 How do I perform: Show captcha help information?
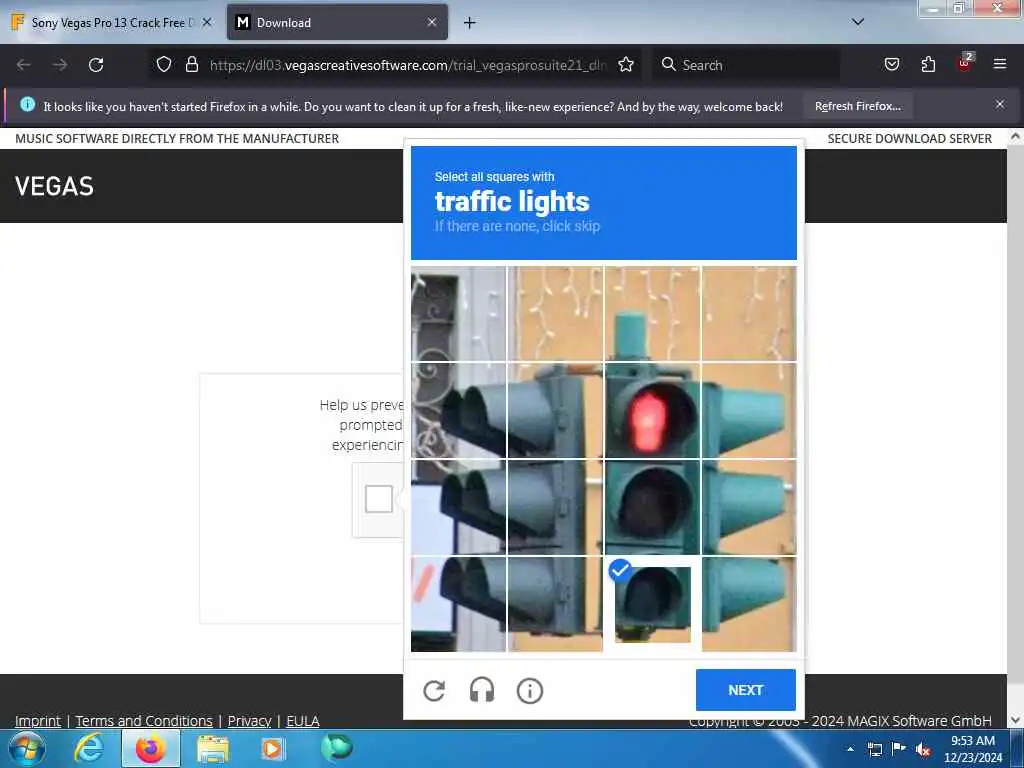530,690
